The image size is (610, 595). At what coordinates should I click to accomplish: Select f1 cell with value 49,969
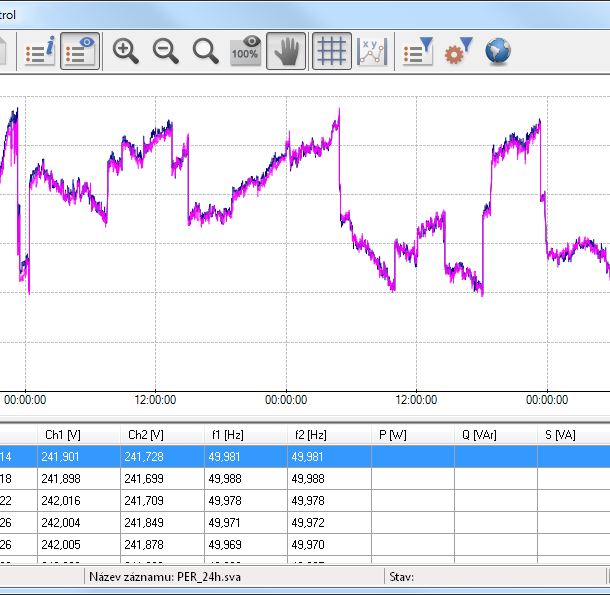click(x=246, y=544)
